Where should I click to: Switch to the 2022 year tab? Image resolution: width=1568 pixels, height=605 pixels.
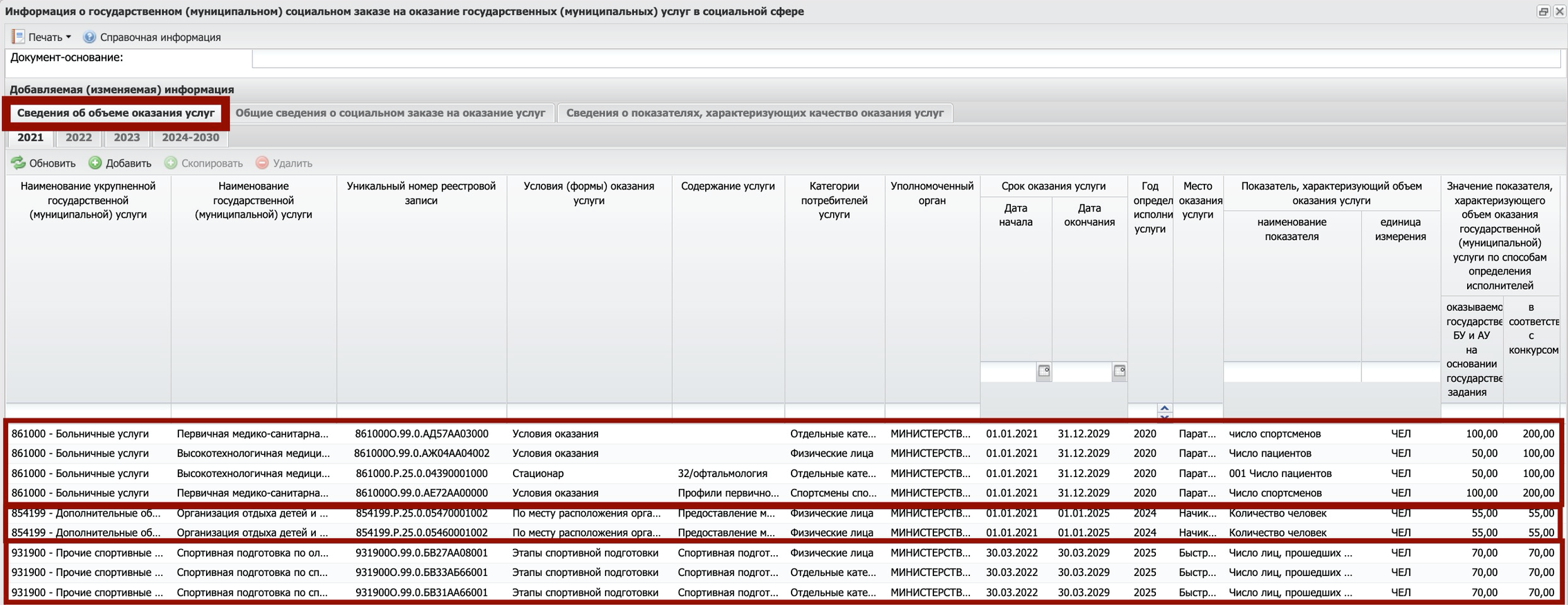click(79, 138)
